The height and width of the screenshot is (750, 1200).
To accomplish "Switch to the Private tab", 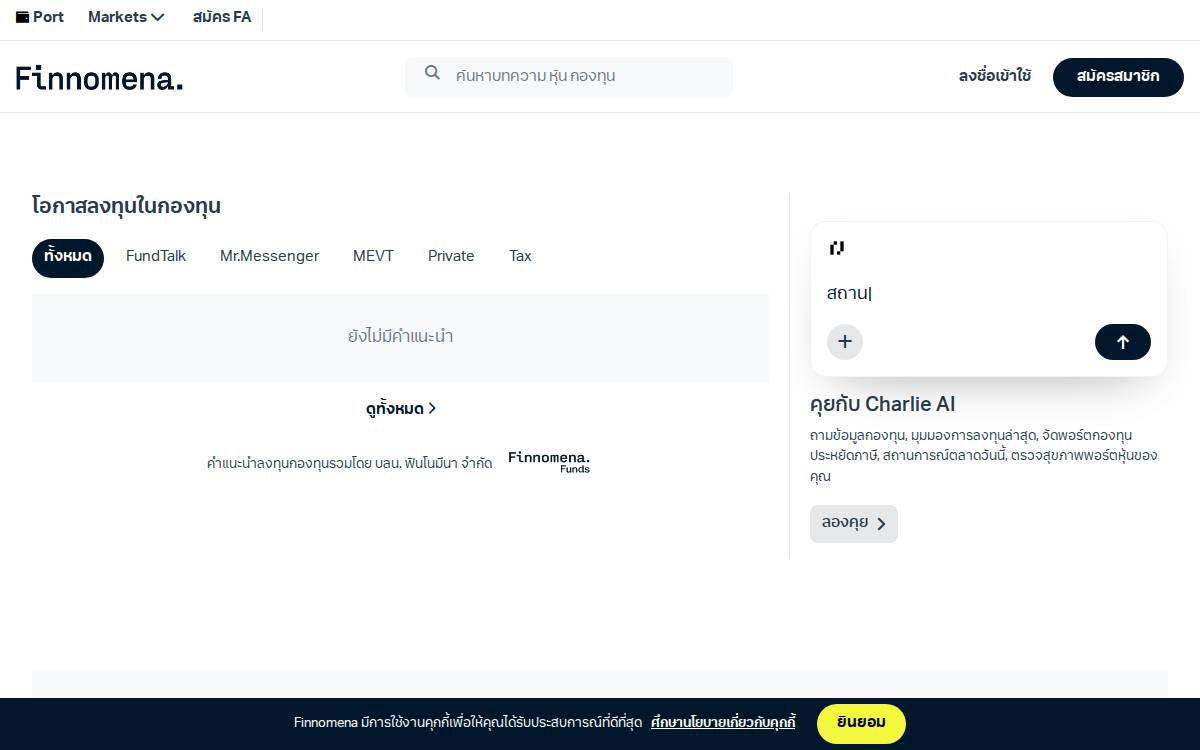I will [x=451, y=256].
